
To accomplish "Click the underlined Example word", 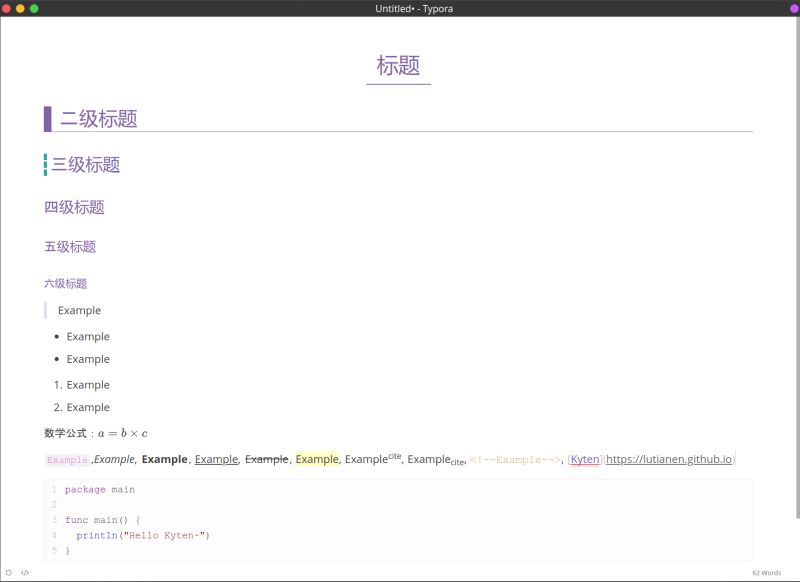I will pyautogui.click(x=216, y=459).
